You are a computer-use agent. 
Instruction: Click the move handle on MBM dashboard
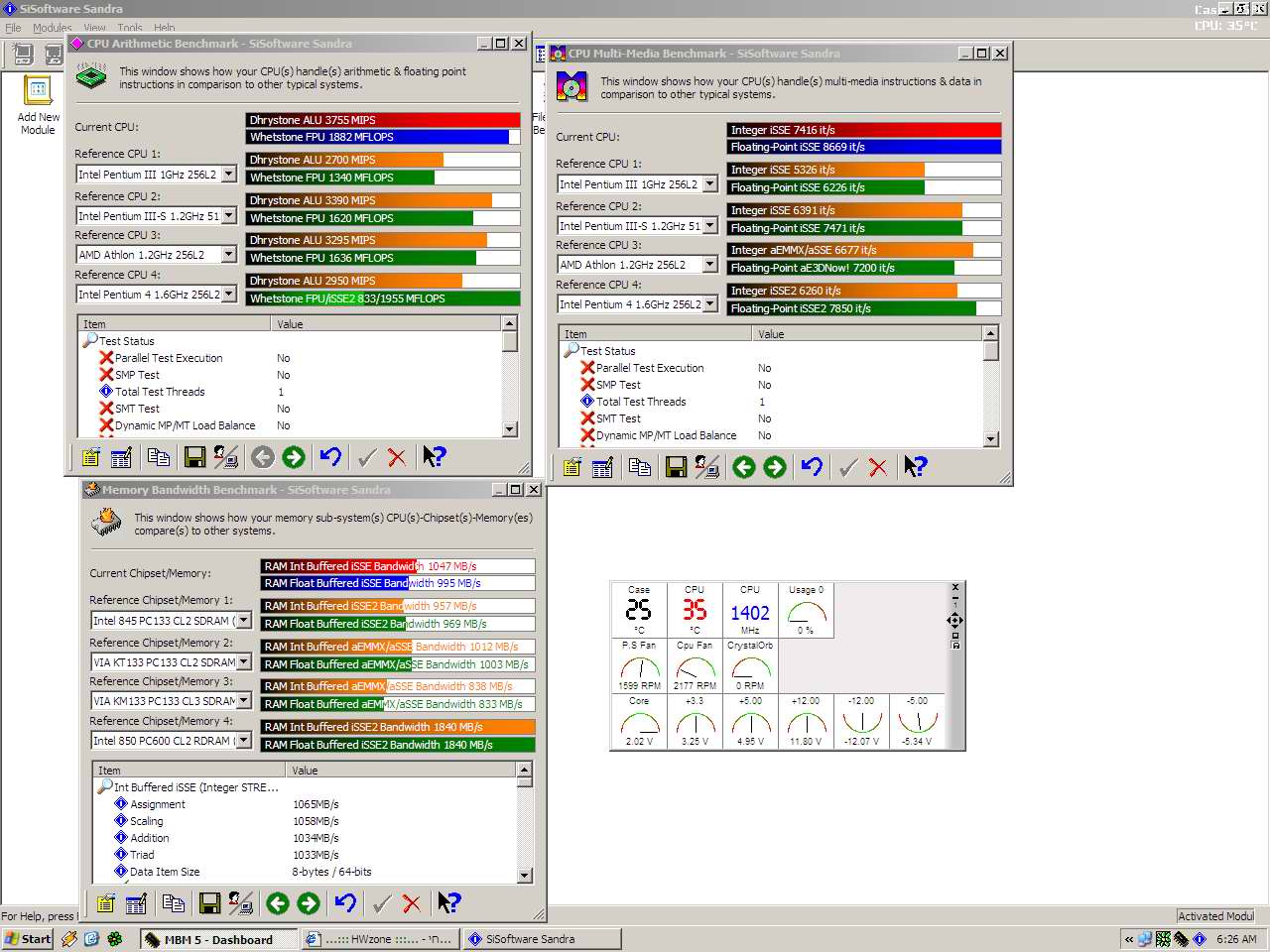pos(954,620)
